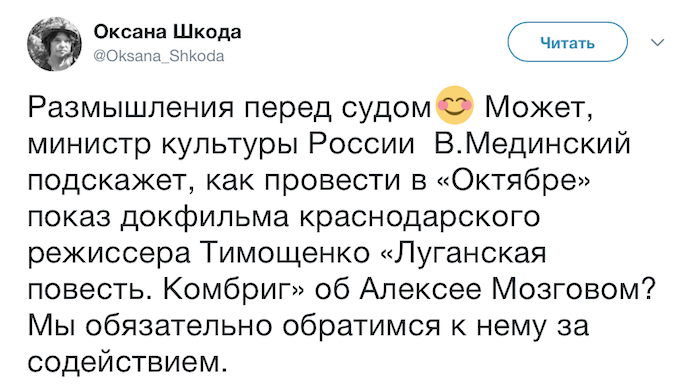Viewport: 700px width, 388px height.
Task: Click the name Мозговом in tweet
Action: [x=573, y=290]
